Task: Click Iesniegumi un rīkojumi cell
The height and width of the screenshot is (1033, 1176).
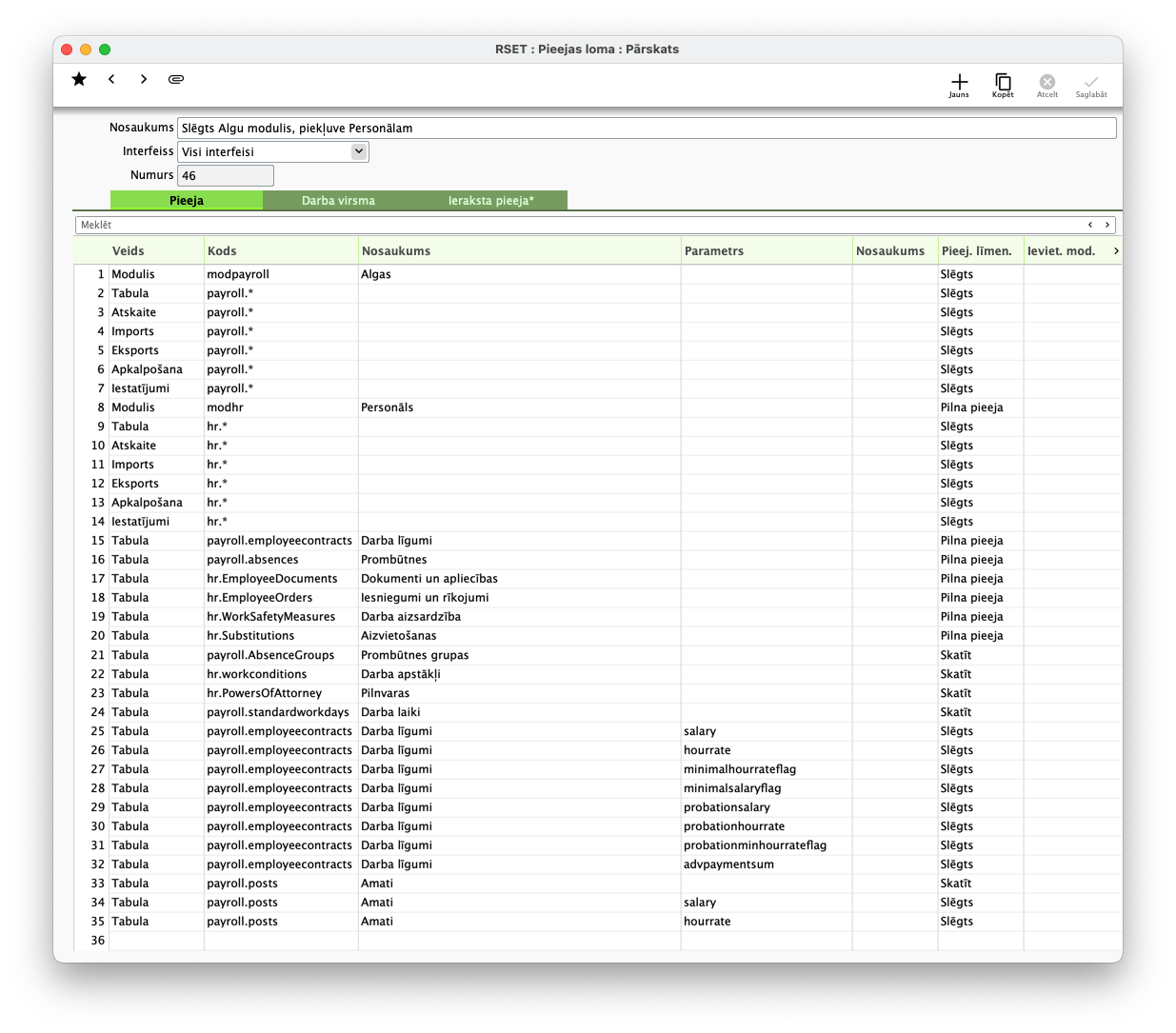Action: (519, 598)
